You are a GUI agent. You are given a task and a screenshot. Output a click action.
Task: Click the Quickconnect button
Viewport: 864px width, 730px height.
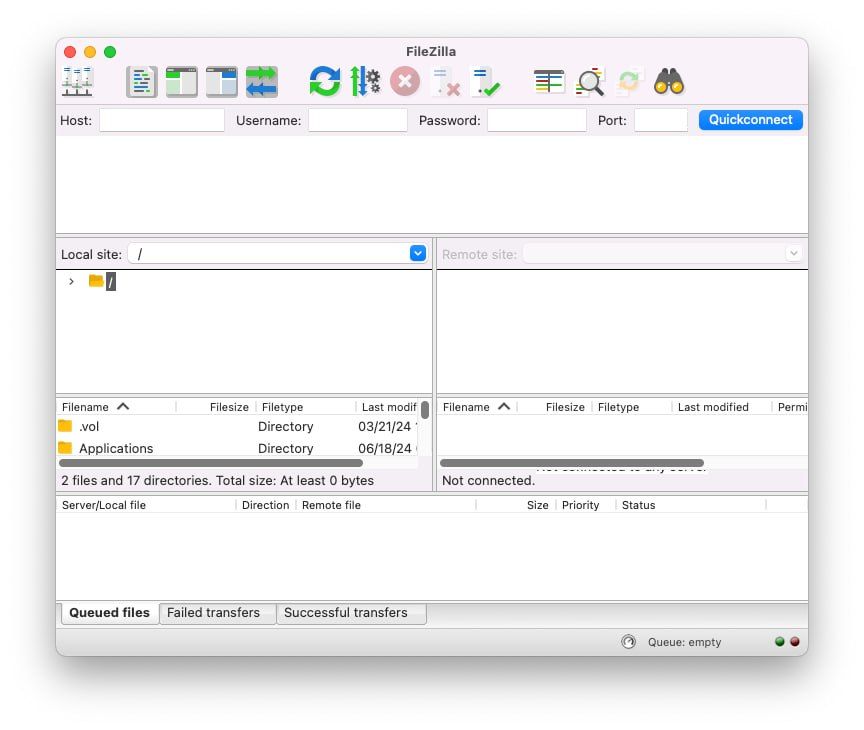pos(750,120)
